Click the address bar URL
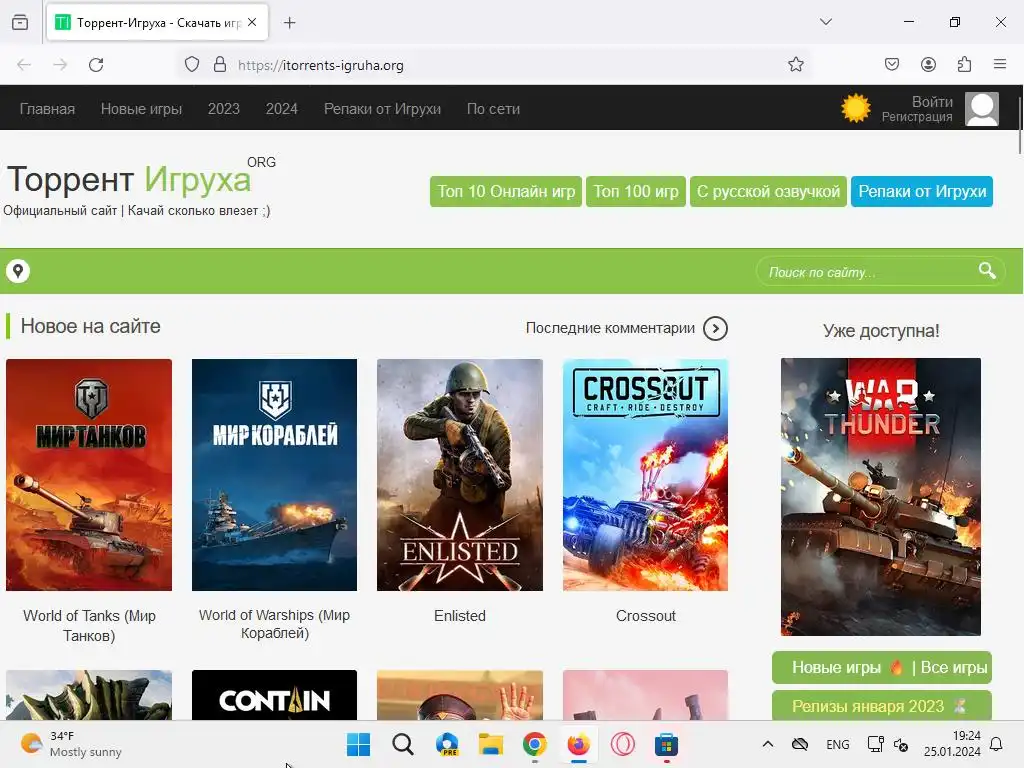The width and height of the screenshot is (1024, 768). pos(320,65)
